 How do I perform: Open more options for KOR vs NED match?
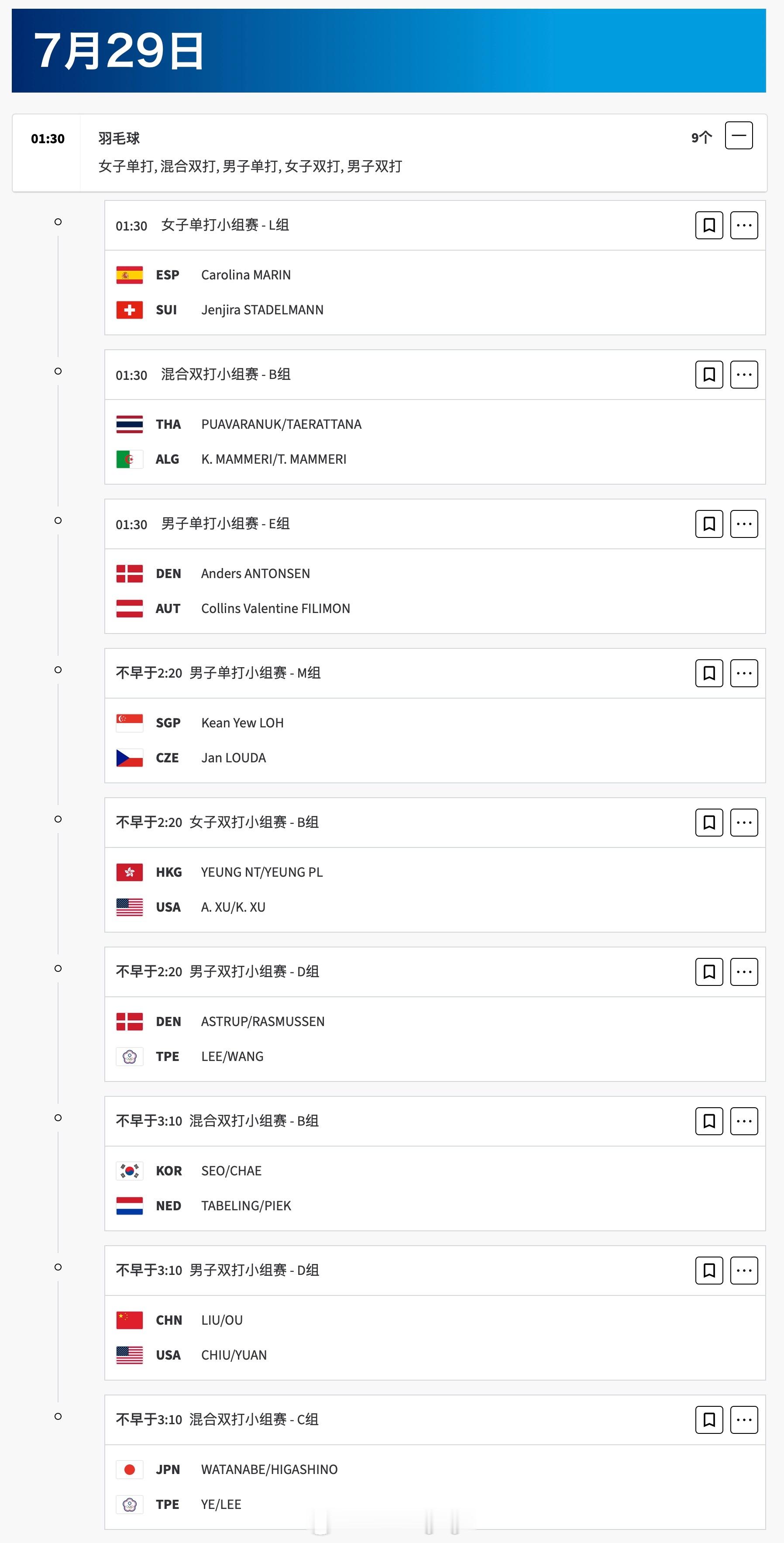click(x=744, y=1121)
